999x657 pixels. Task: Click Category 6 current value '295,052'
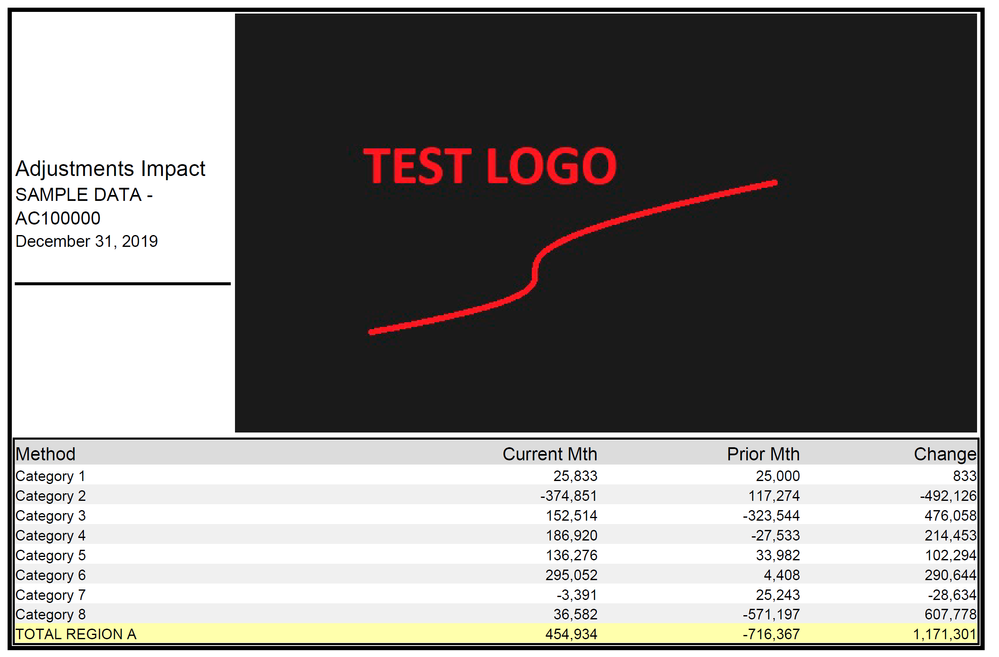[571, 575]
